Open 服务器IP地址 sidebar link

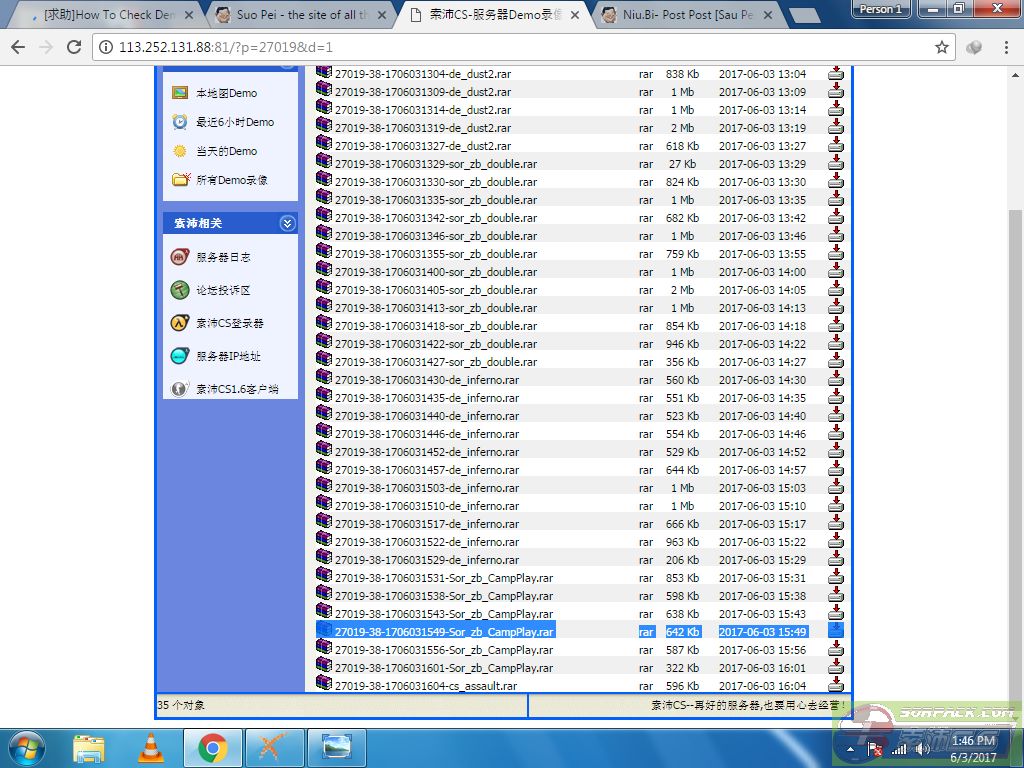point(228,356)
